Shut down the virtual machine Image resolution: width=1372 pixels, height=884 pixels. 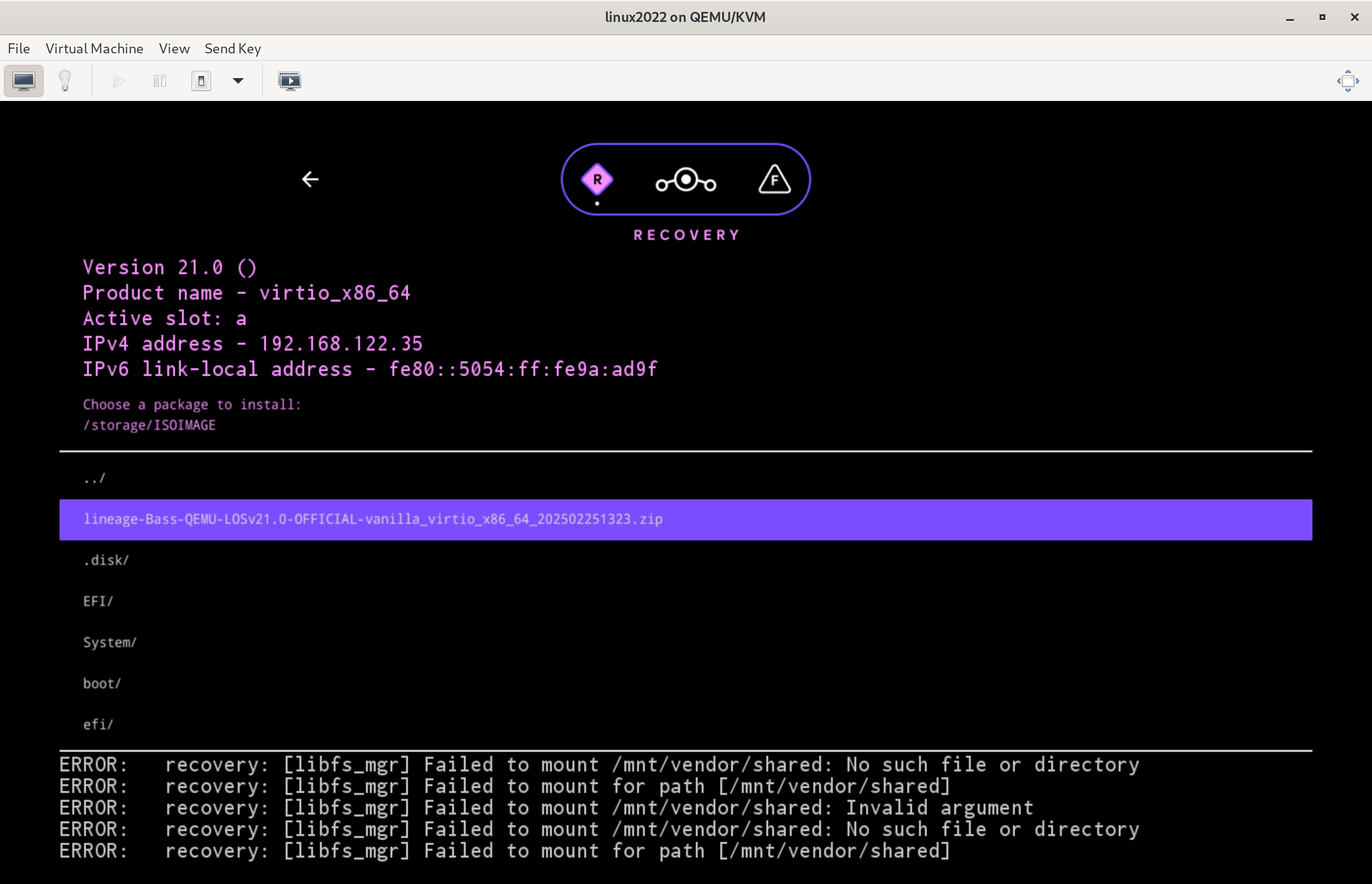click(201, 81)
